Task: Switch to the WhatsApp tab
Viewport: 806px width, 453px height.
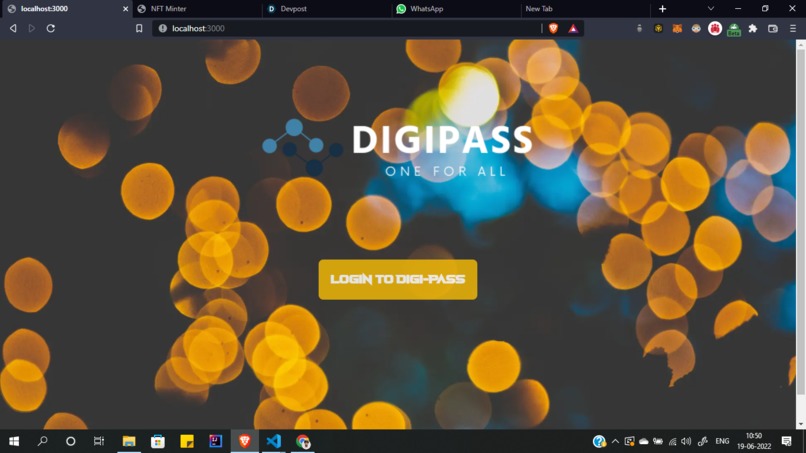Action: (456, 9)
